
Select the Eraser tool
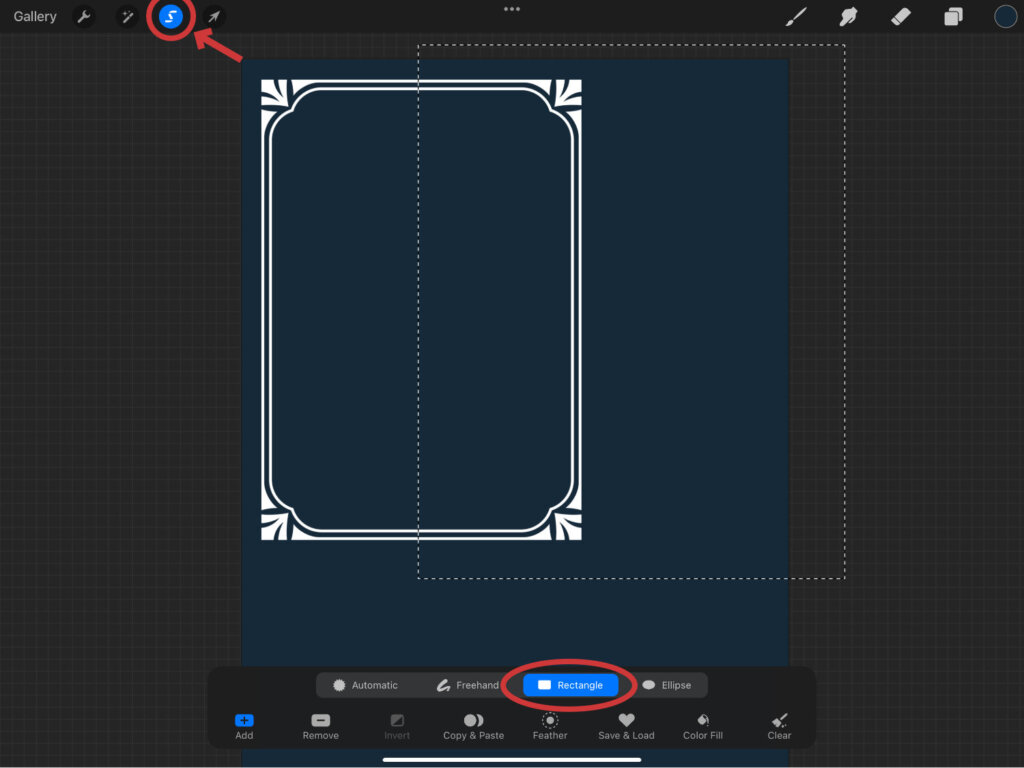pos(900,17)
